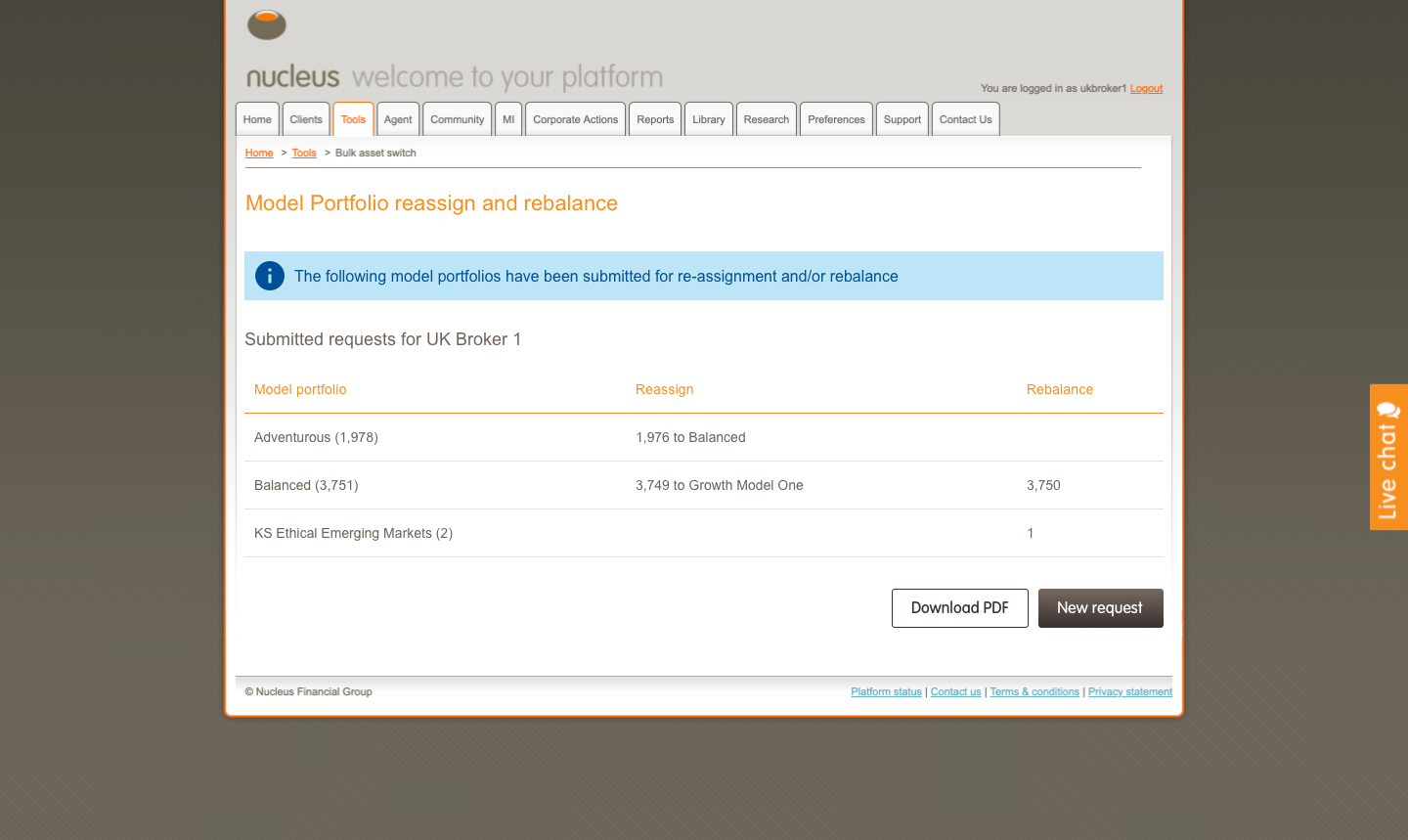Open the Privacy statement link
Screen dimensions: 1408x840
point(1130,691)
